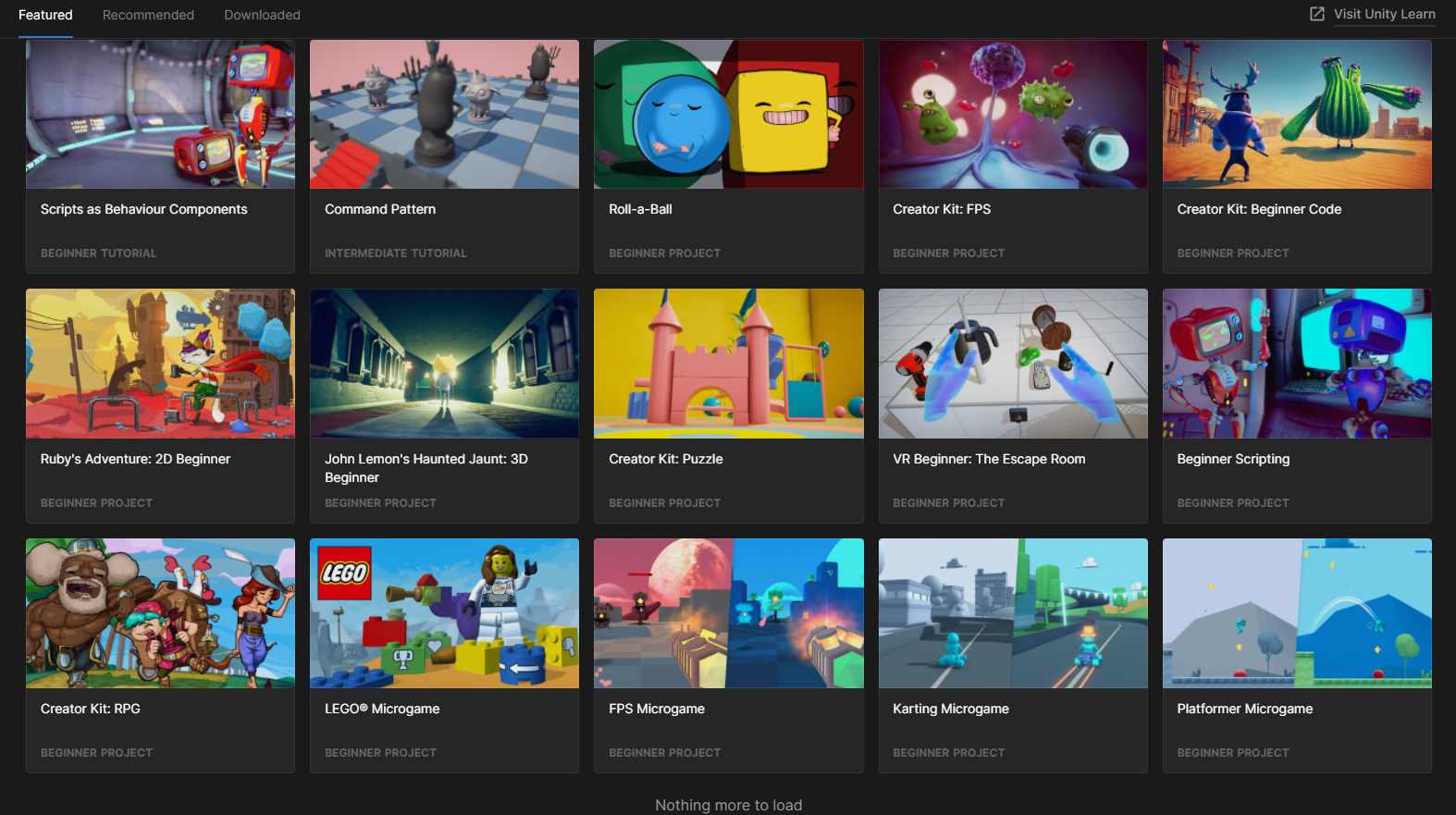Select the Creator Kit: Beginner Code title
The width and height of the screenshot is (1456, 815).
[x=1259, y=209]
